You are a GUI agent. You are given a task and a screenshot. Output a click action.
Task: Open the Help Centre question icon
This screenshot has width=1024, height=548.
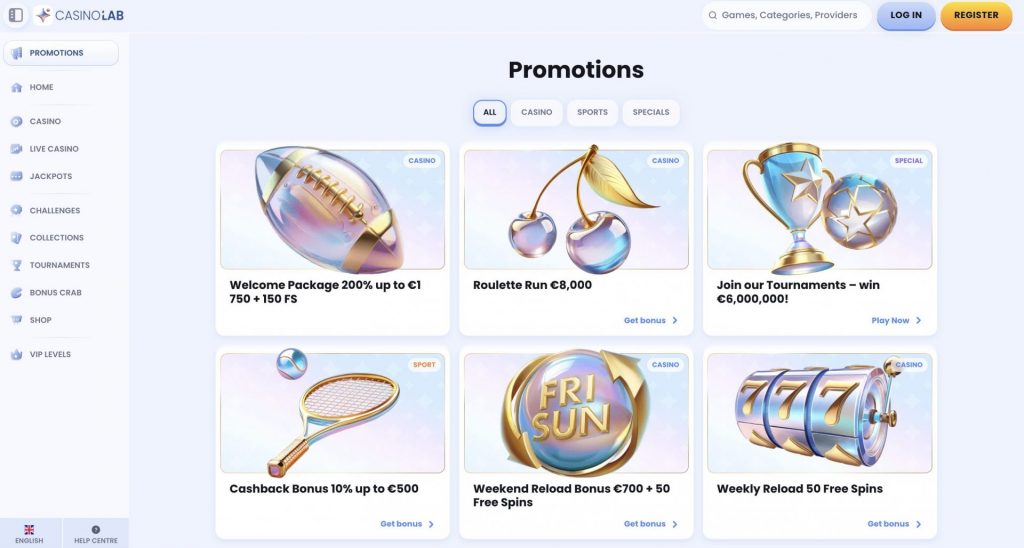pyautogui.click(x=96, y=530)
